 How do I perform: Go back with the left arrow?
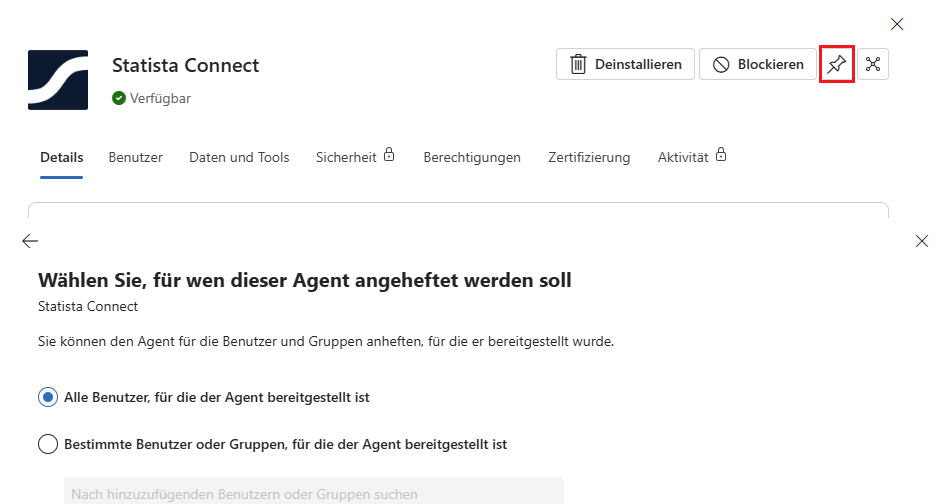coord(30,241)
